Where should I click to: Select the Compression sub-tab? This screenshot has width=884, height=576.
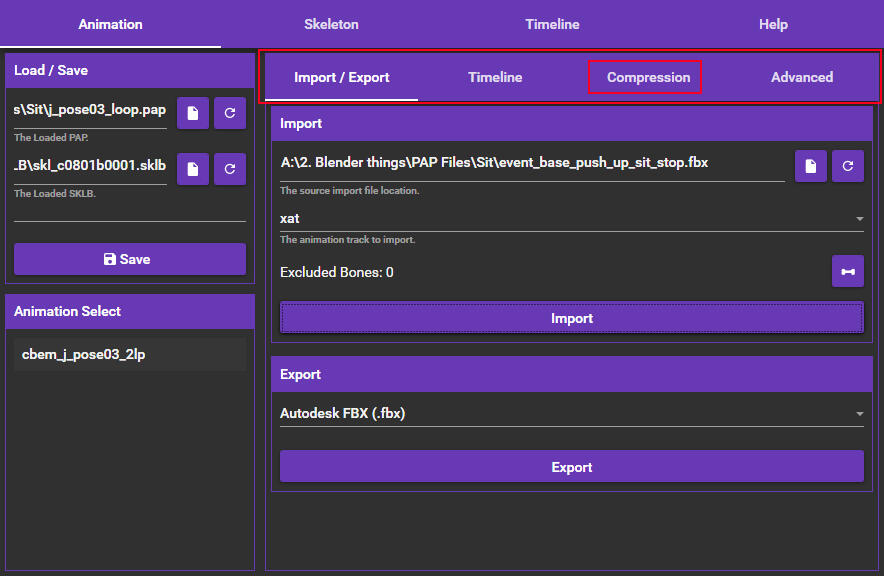648,77
